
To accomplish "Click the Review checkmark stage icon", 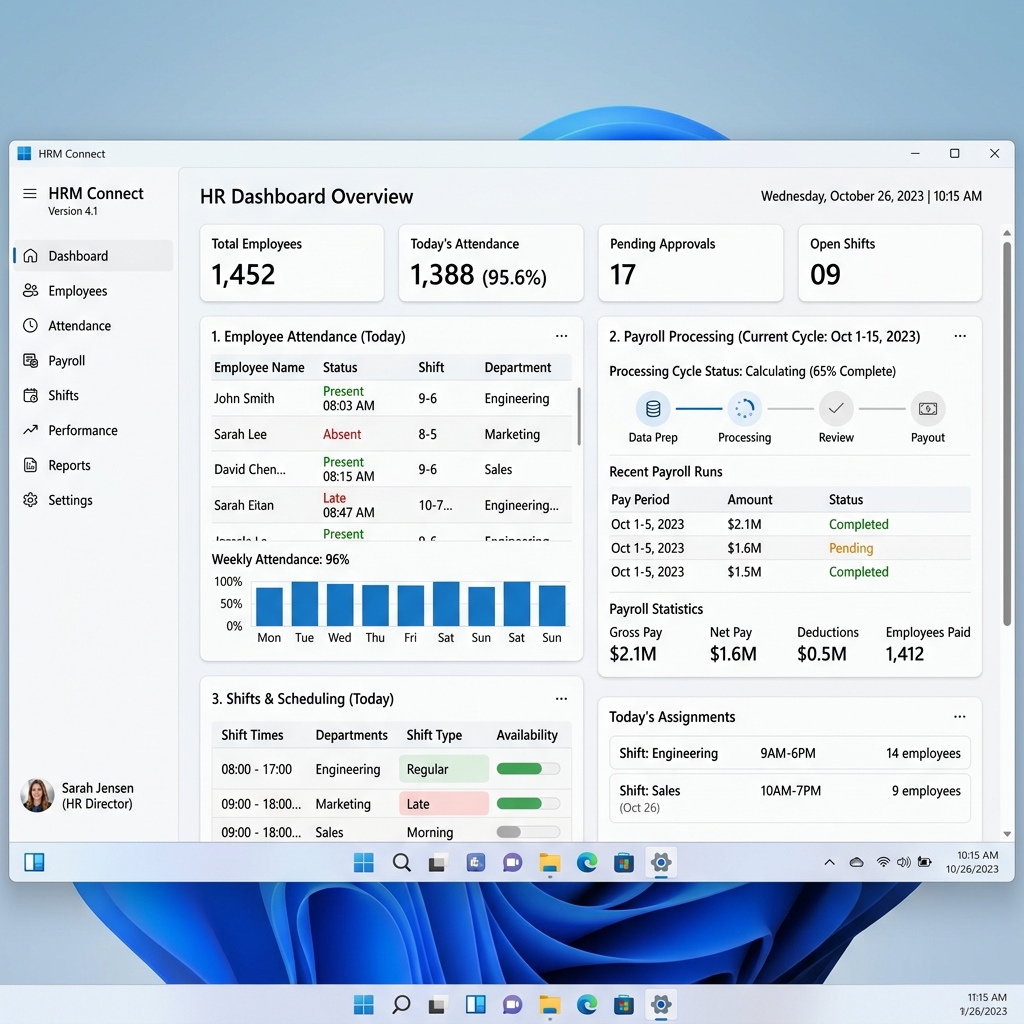I will (836, 410).
